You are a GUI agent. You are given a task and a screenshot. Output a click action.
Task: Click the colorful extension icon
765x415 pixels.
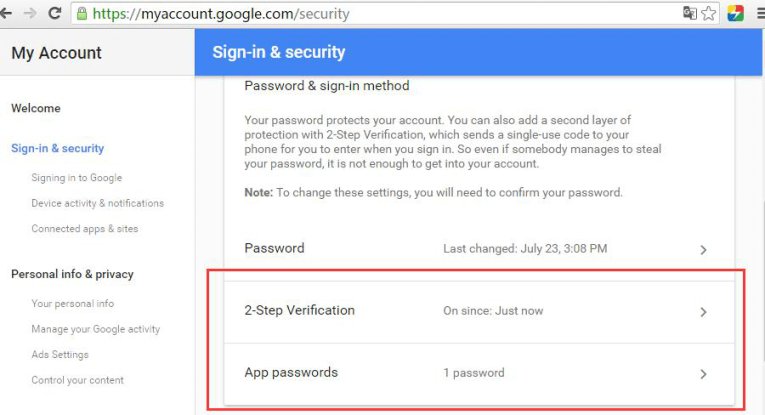(x=735, y=14)
